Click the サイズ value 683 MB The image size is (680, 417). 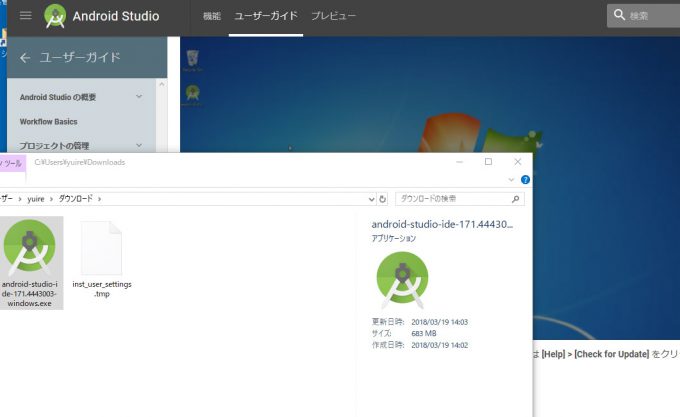click(424, 333)
